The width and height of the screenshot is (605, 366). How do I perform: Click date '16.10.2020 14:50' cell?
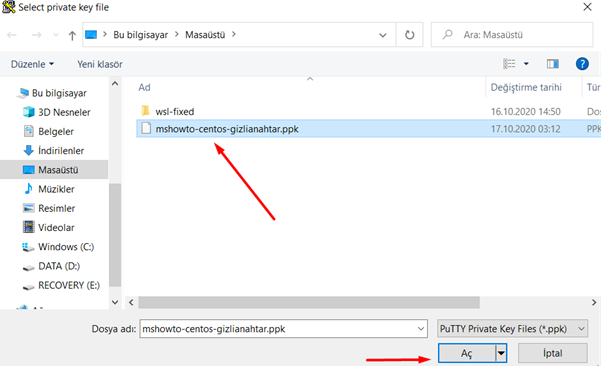526,112
